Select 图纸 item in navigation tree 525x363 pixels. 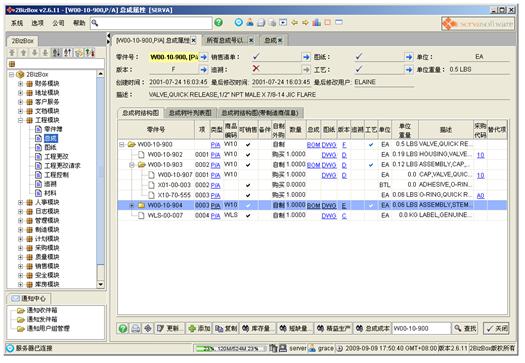(50, 147)
